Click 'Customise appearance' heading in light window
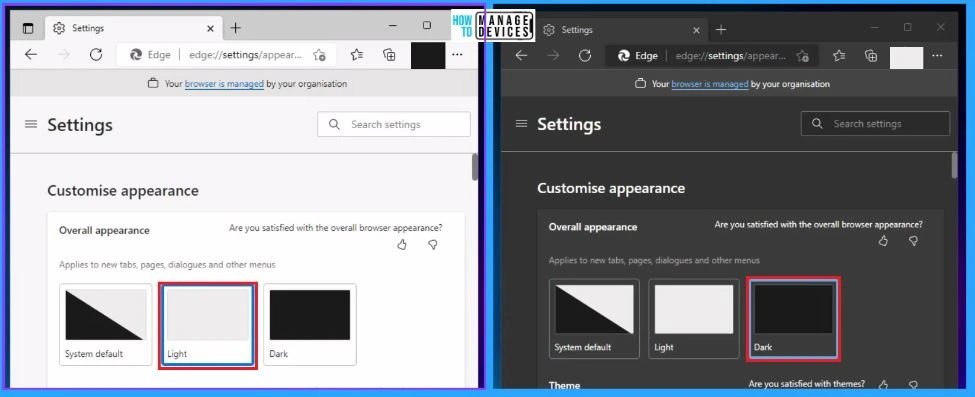This screenshot has height=397, width=975. point(123,190)
